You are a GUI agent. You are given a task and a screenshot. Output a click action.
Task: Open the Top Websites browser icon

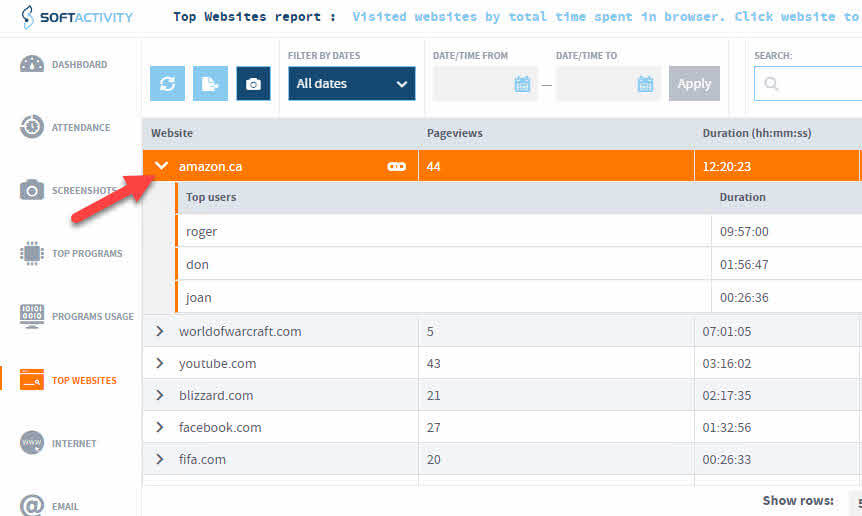pos(31,380)
